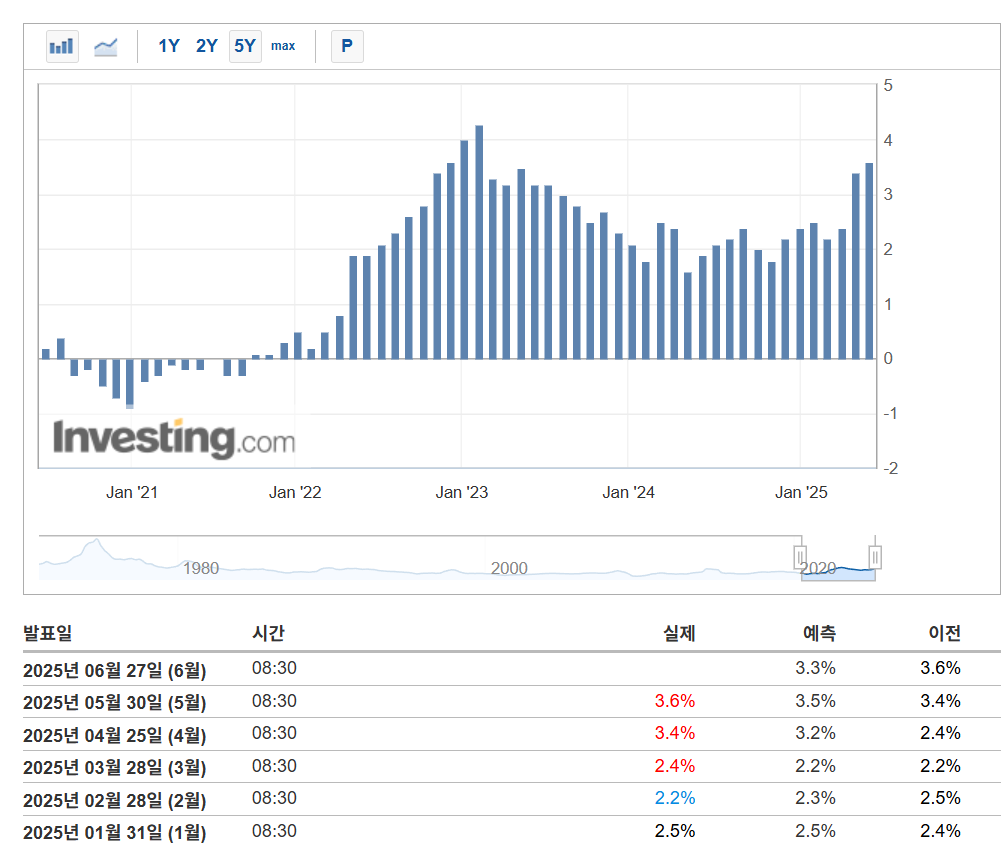
Task: Click the 2000 point in navigator timeline
Action: 509,568
